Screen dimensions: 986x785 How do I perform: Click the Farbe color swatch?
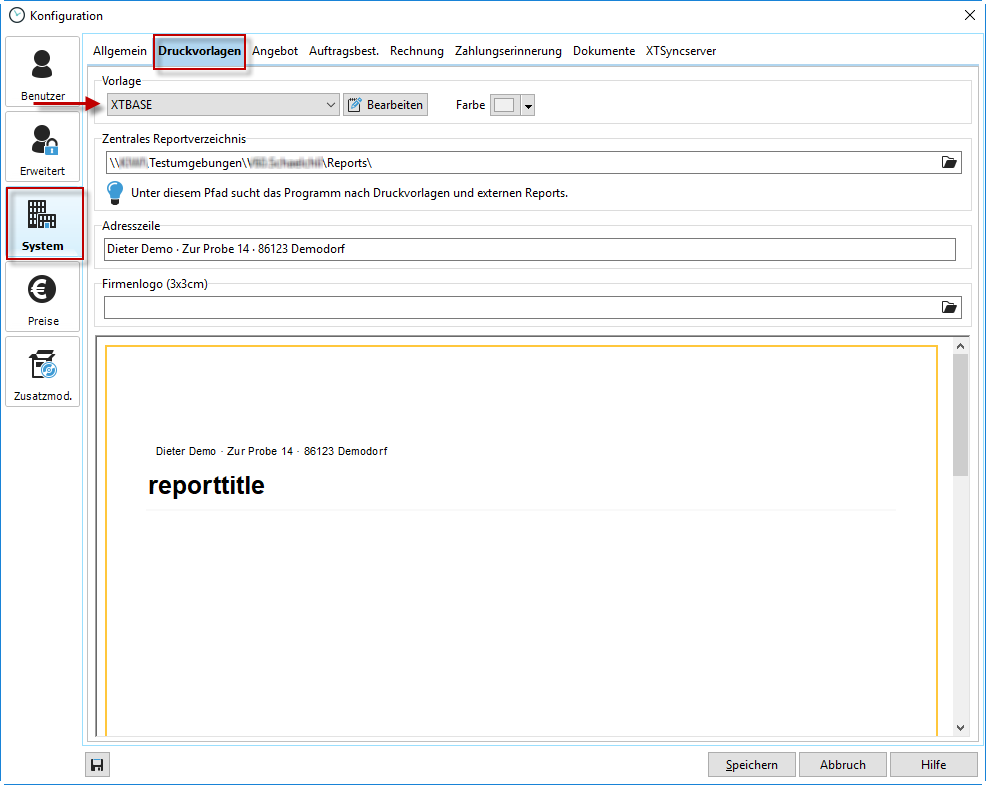click(x=505, y=106)
